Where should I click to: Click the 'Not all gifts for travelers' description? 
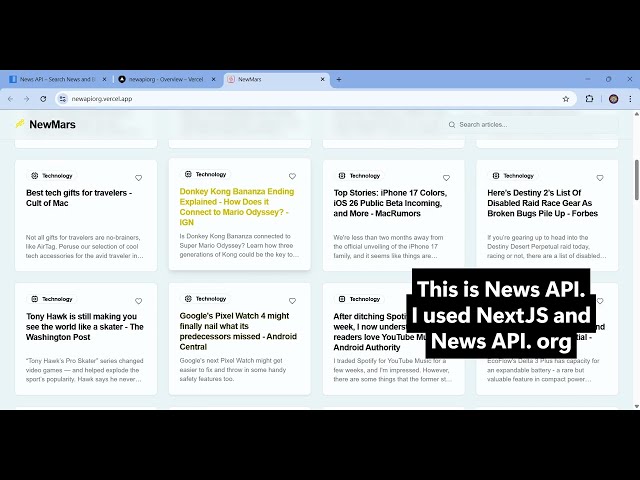pos(84,247)
